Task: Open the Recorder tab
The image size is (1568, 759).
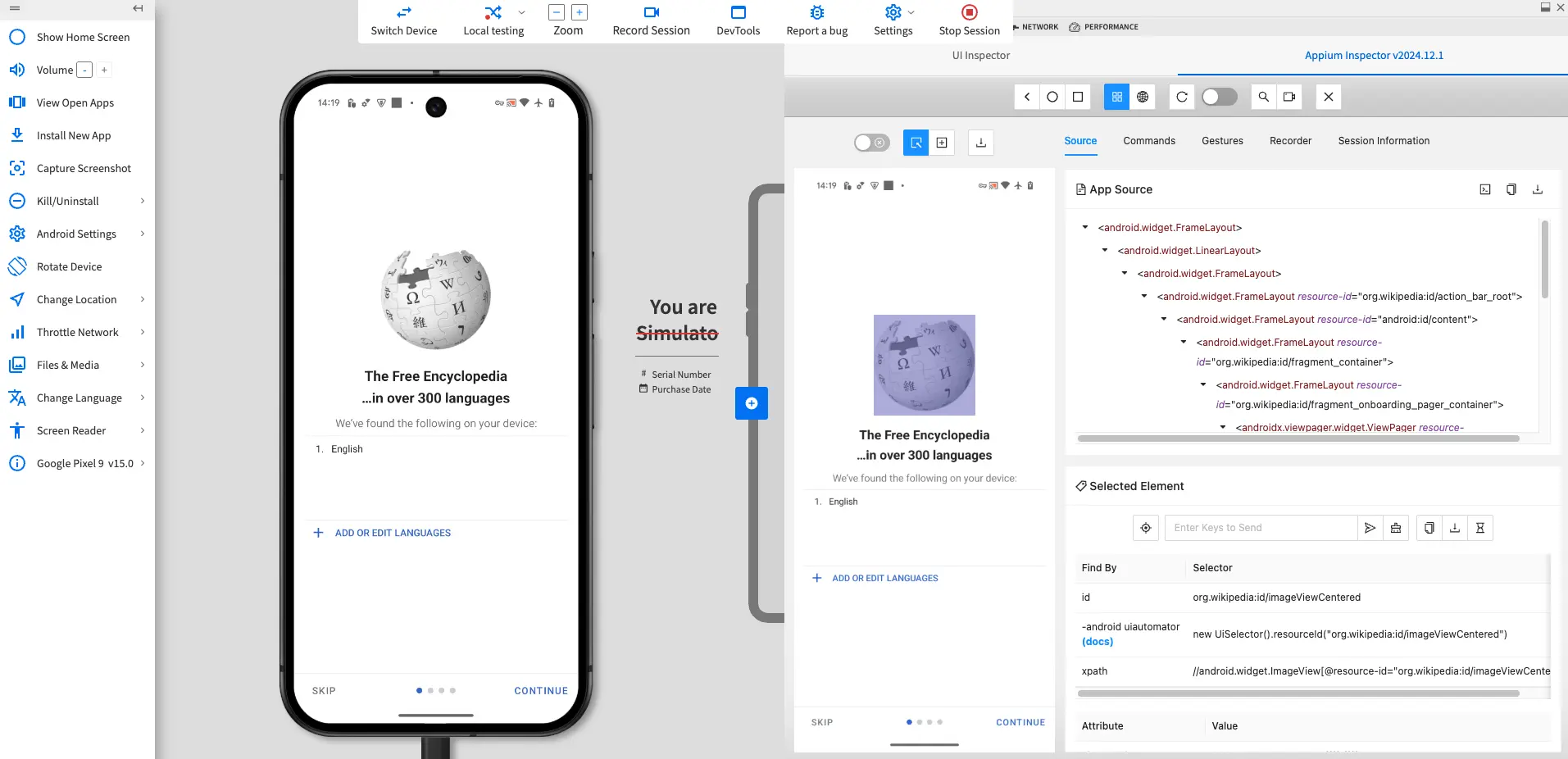Action: point(1290,141)
